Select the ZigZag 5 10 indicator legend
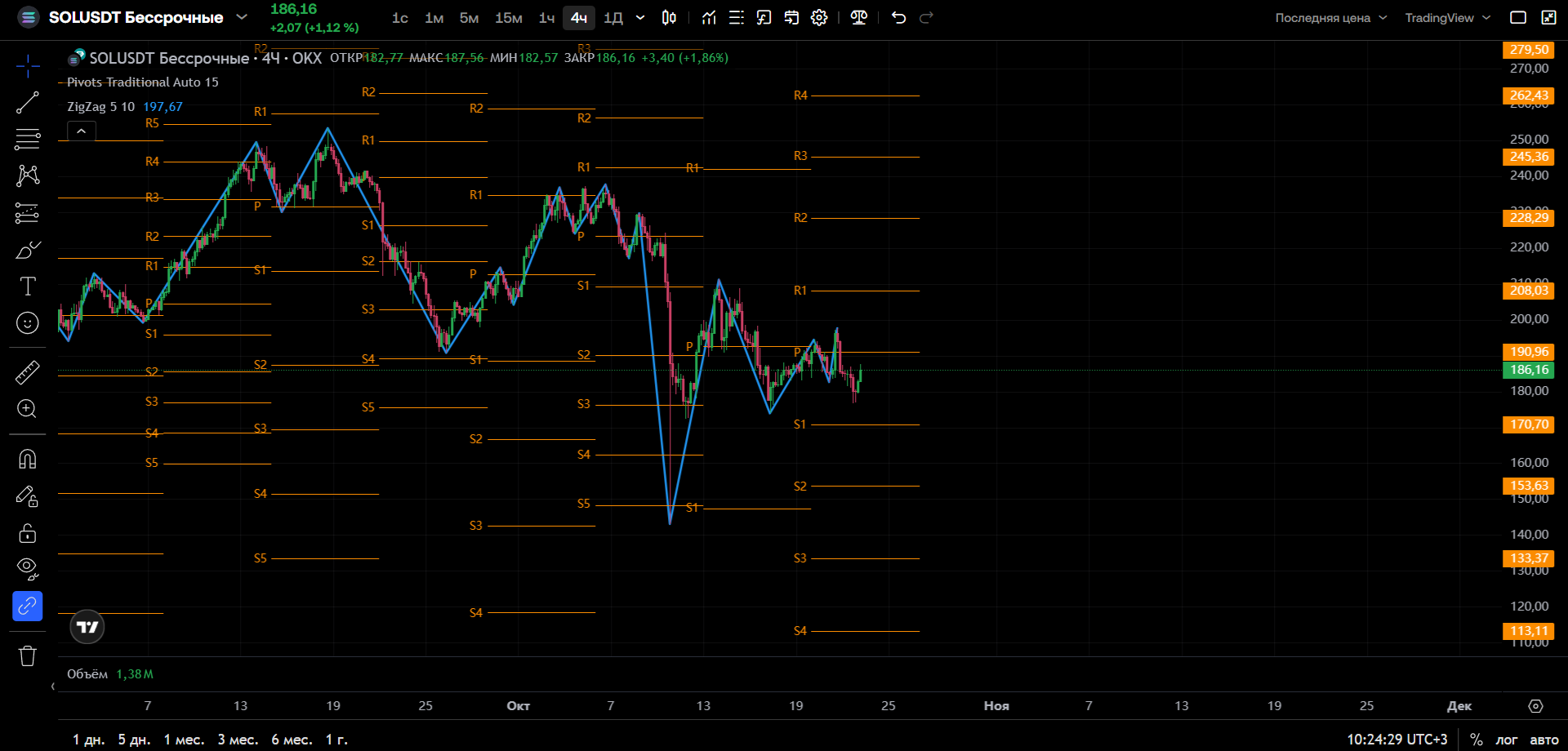This screenshot has height=751, width=1568. [101, 107]
